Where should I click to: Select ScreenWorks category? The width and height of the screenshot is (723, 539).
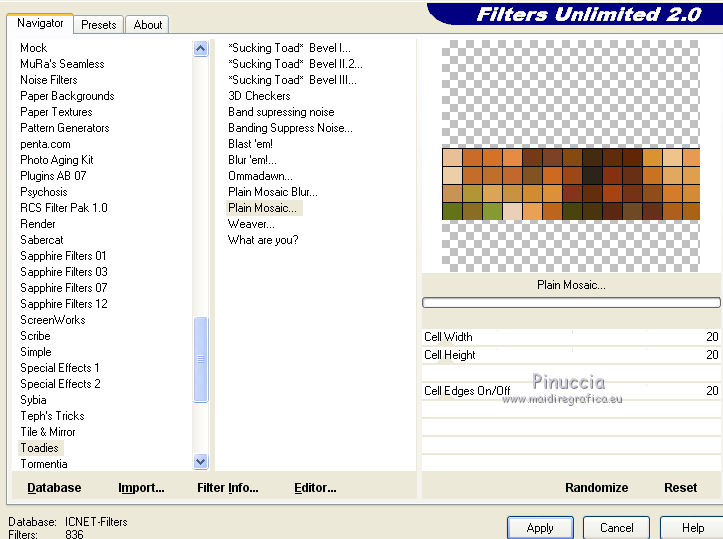(x=53, y=320)
